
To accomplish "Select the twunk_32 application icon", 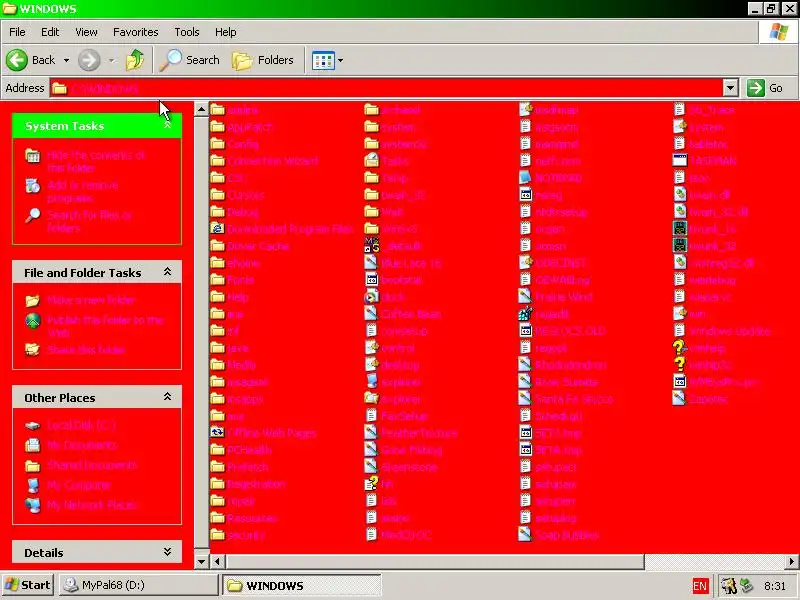I will 680,246.
